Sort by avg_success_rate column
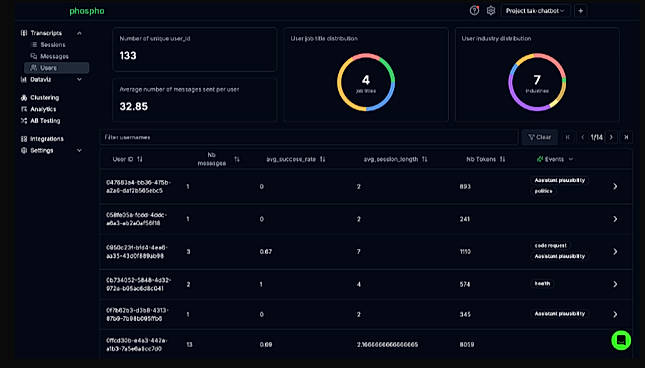 (x=322, y=159)
